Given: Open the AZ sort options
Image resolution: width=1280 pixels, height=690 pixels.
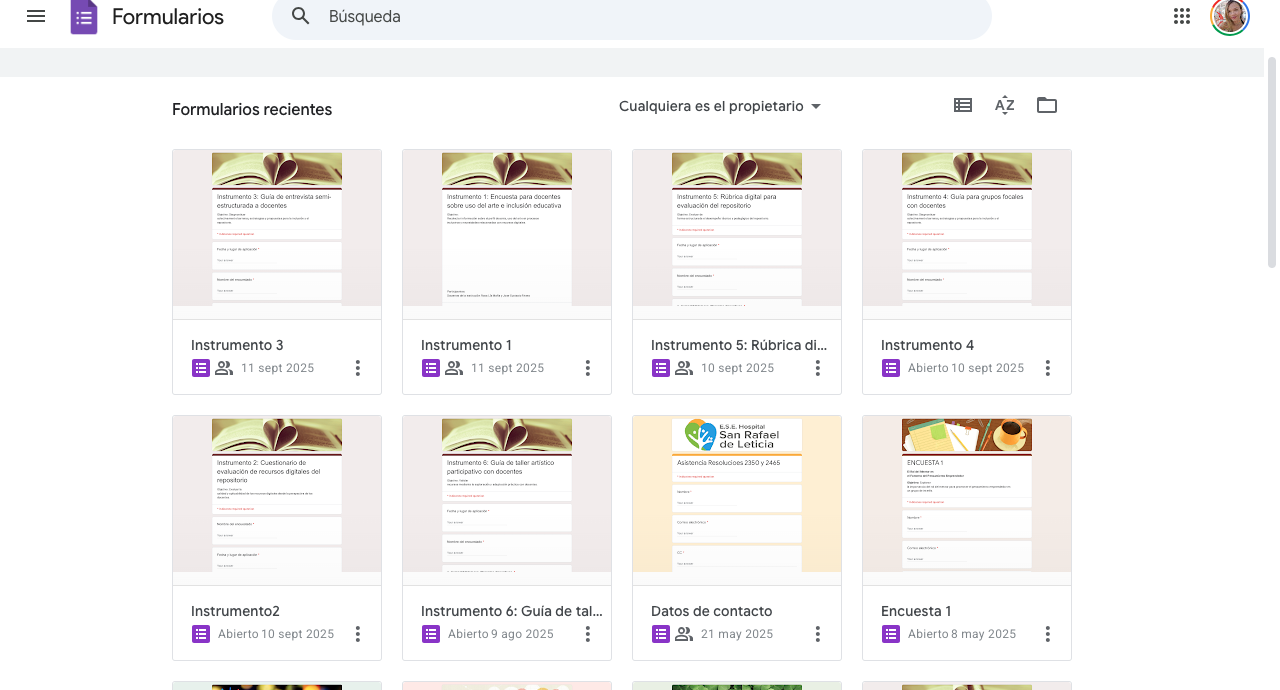Looking at the screenshot, I should [1005, 105].
